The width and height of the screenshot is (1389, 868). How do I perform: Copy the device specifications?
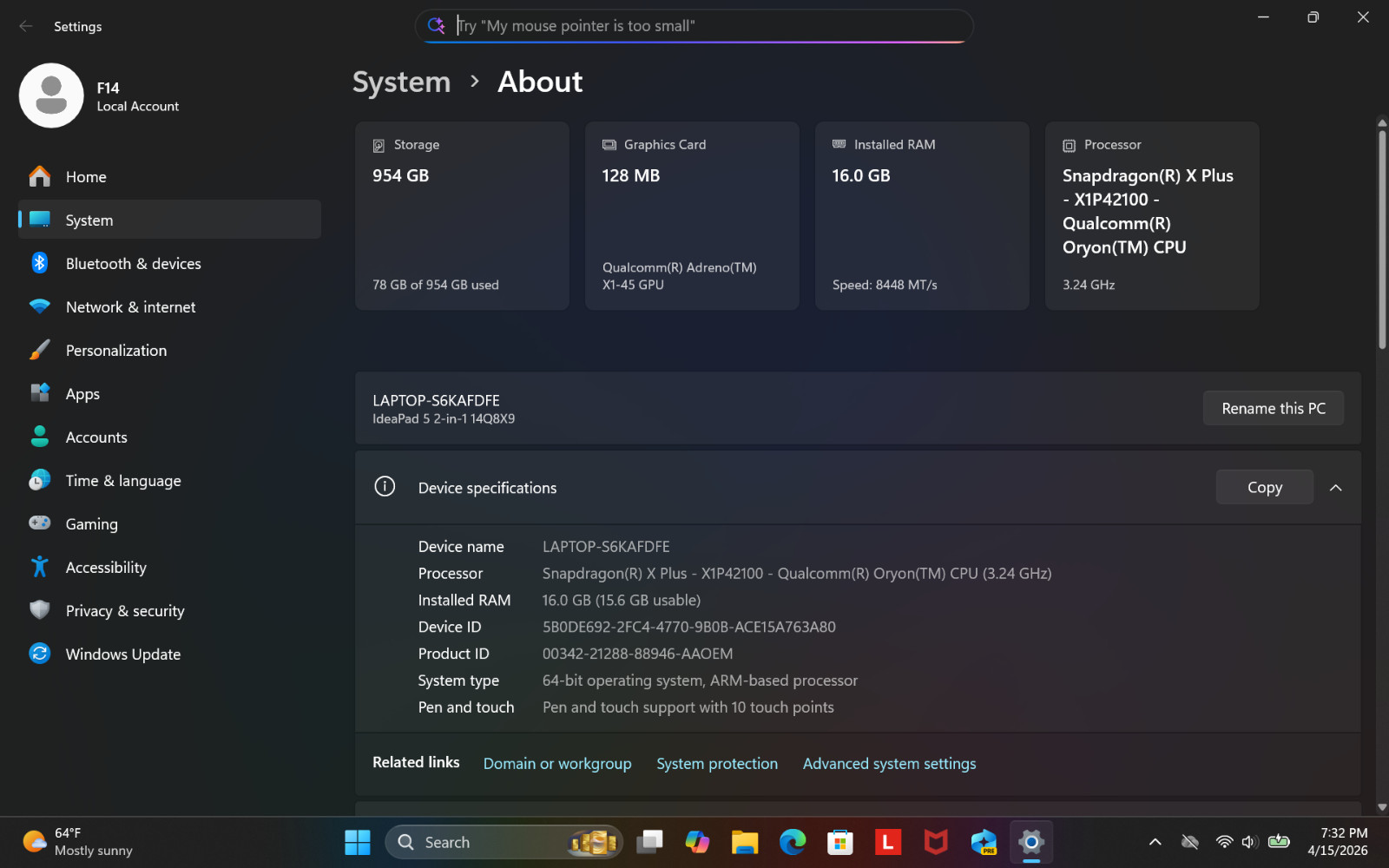pyautogui.click(x=1265, y=487)
